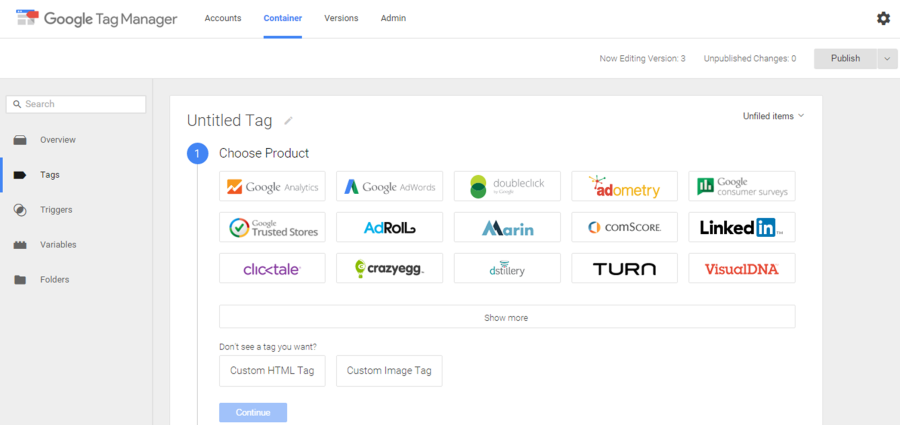Click the pencil icon beside Untitled Tag

(288, 121)
